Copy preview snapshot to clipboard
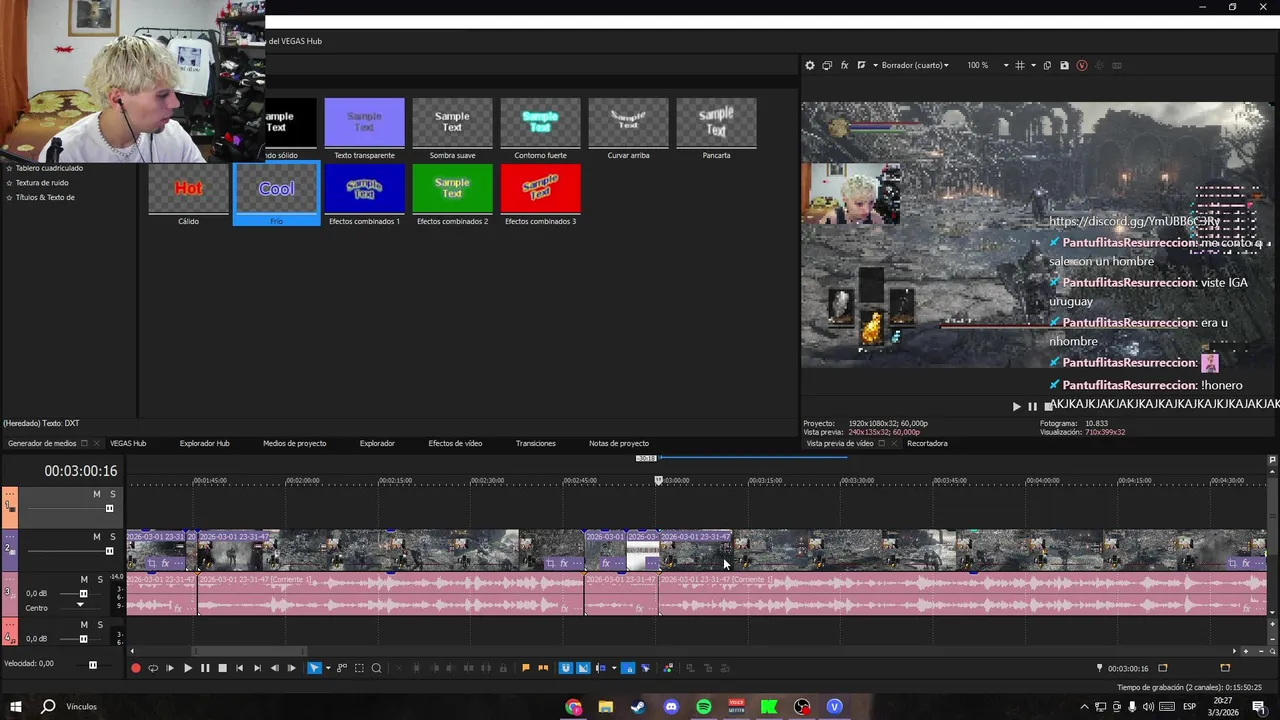Viewport: 1280px width, 720px height. (x=1047, y=65)
